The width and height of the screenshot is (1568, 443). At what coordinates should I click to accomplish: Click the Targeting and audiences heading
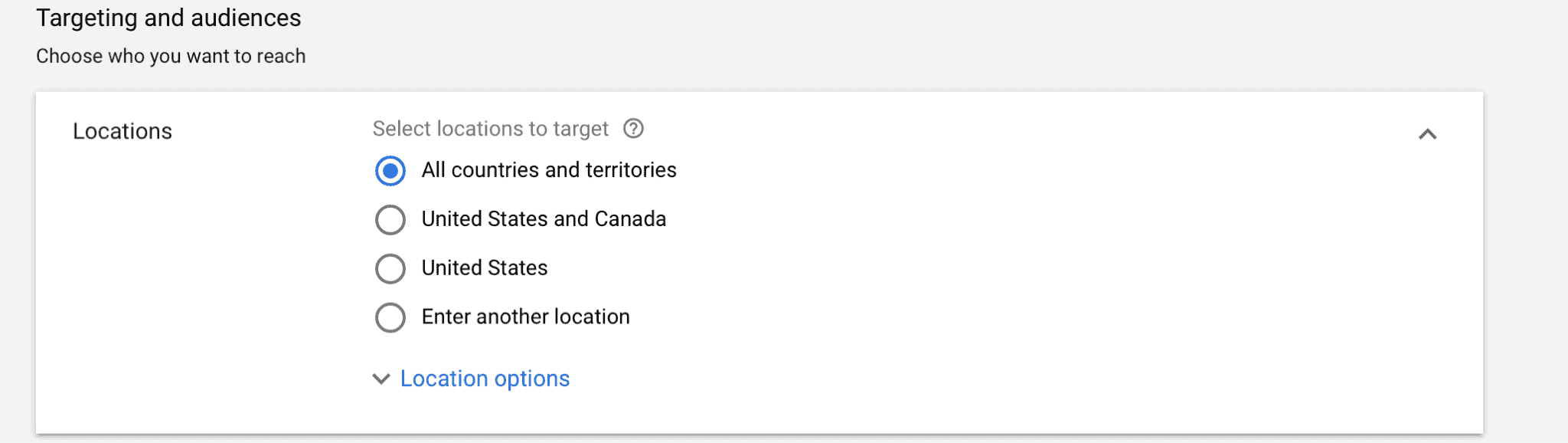coord(168,18)
